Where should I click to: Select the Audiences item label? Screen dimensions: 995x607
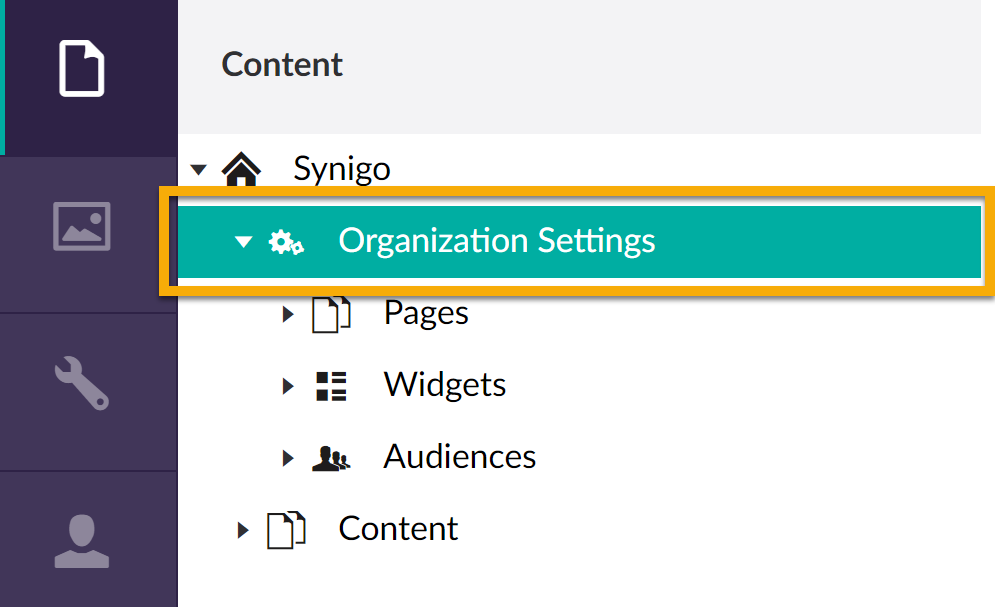tap(460, 457)
